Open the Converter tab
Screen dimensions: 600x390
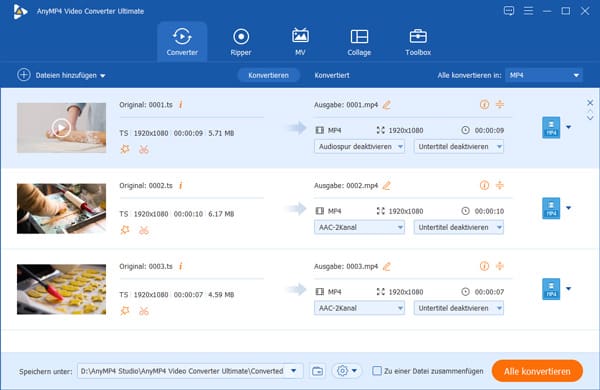point(182,42)
